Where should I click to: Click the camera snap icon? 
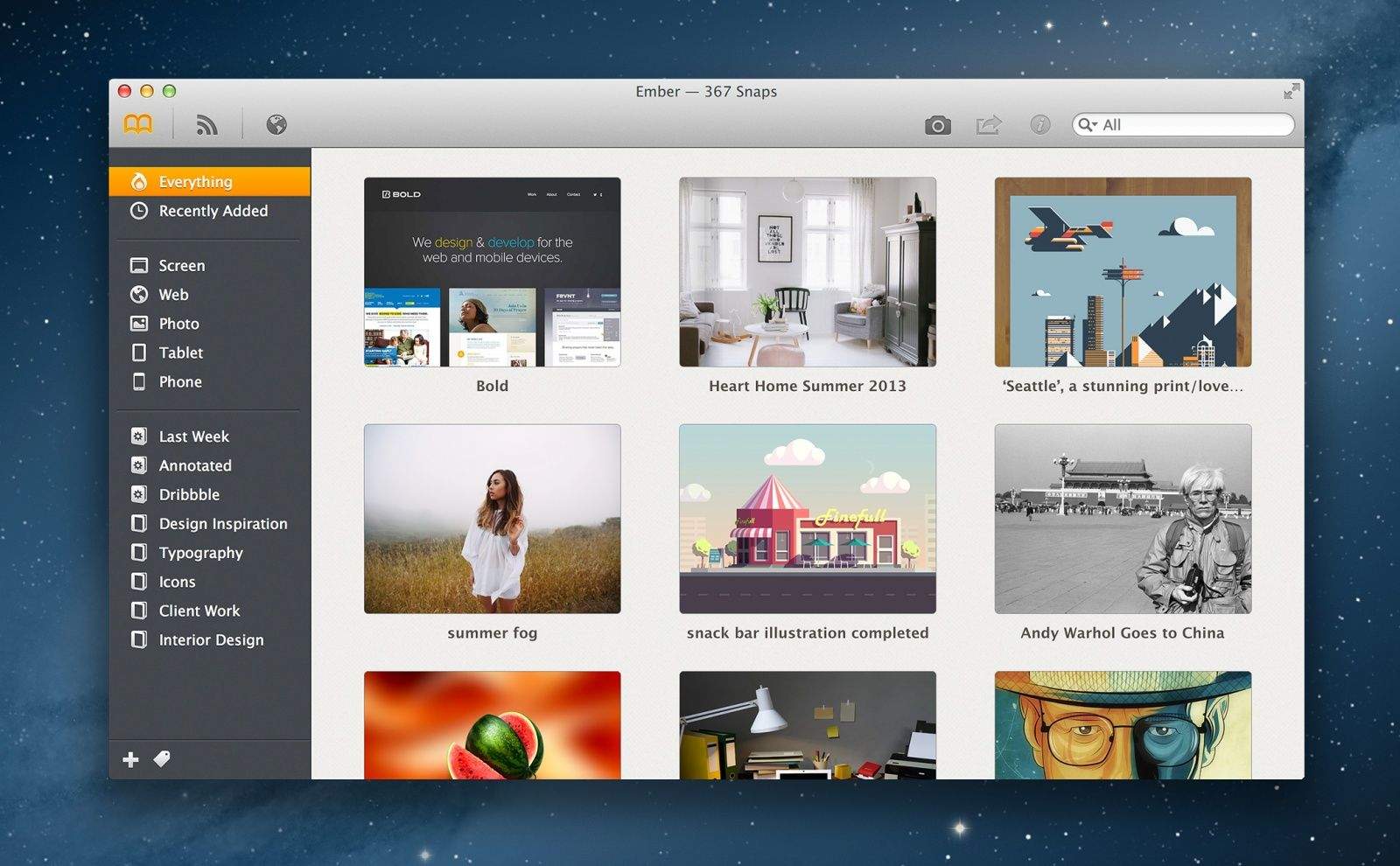pos(937,125)
